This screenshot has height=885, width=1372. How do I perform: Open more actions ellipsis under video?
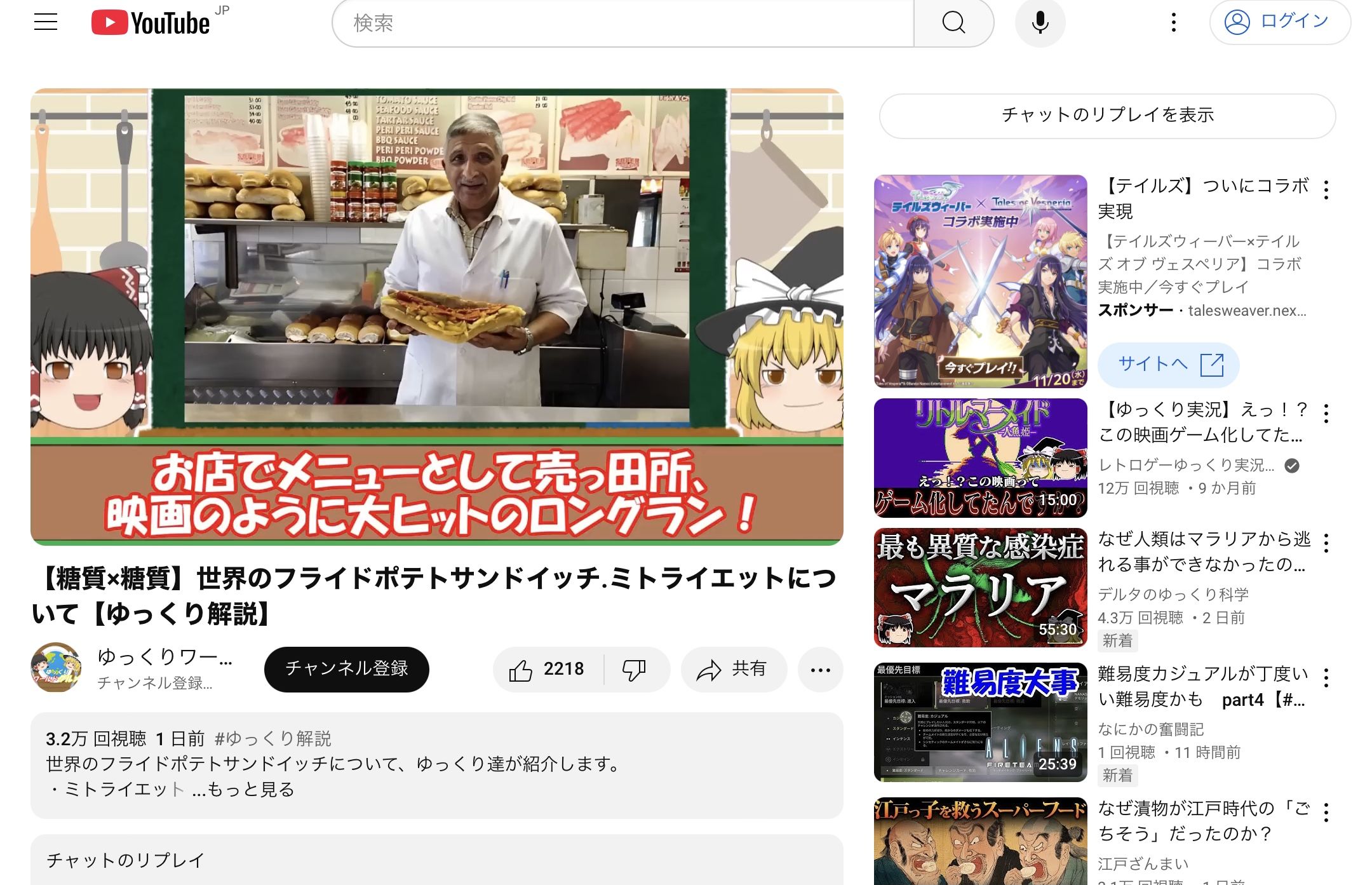coord(820,670)
